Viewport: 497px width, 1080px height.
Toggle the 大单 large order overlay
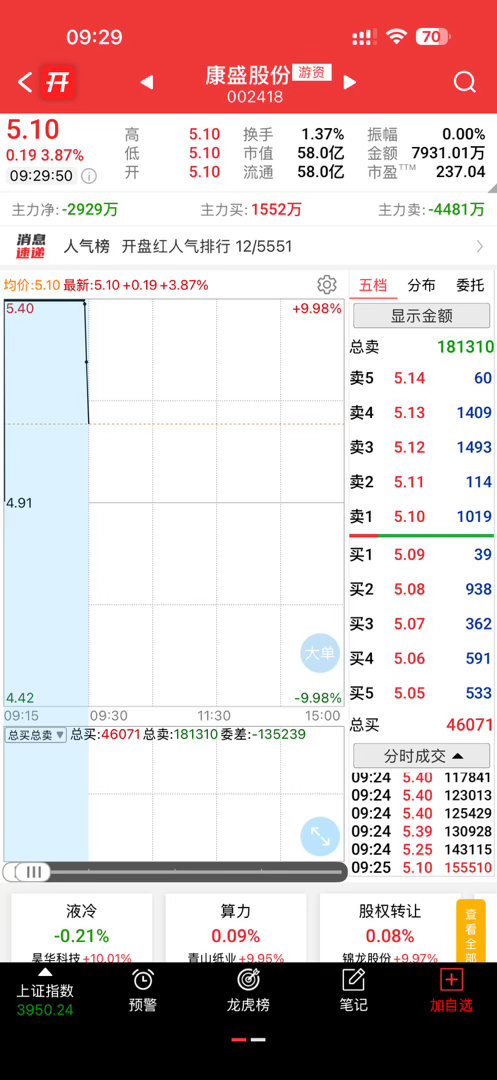point(320,653)
